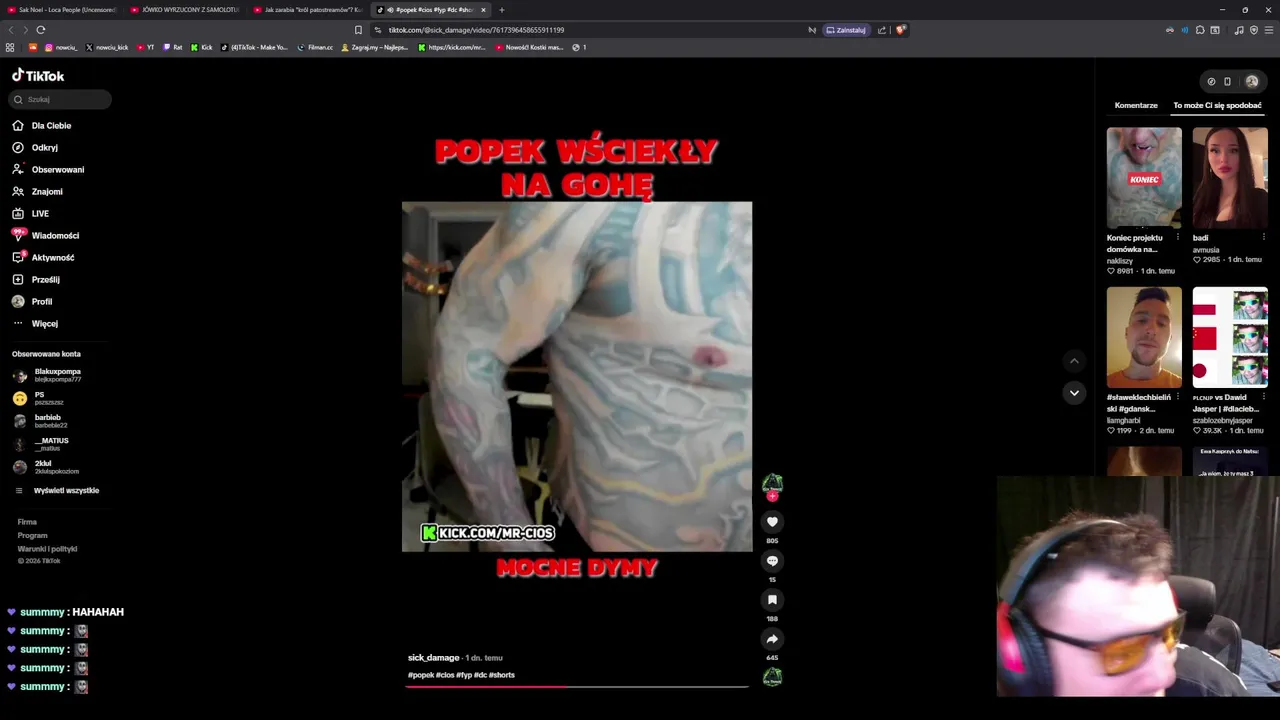Open #sławeklechbieliński video thumbnail

(1144, 338)
